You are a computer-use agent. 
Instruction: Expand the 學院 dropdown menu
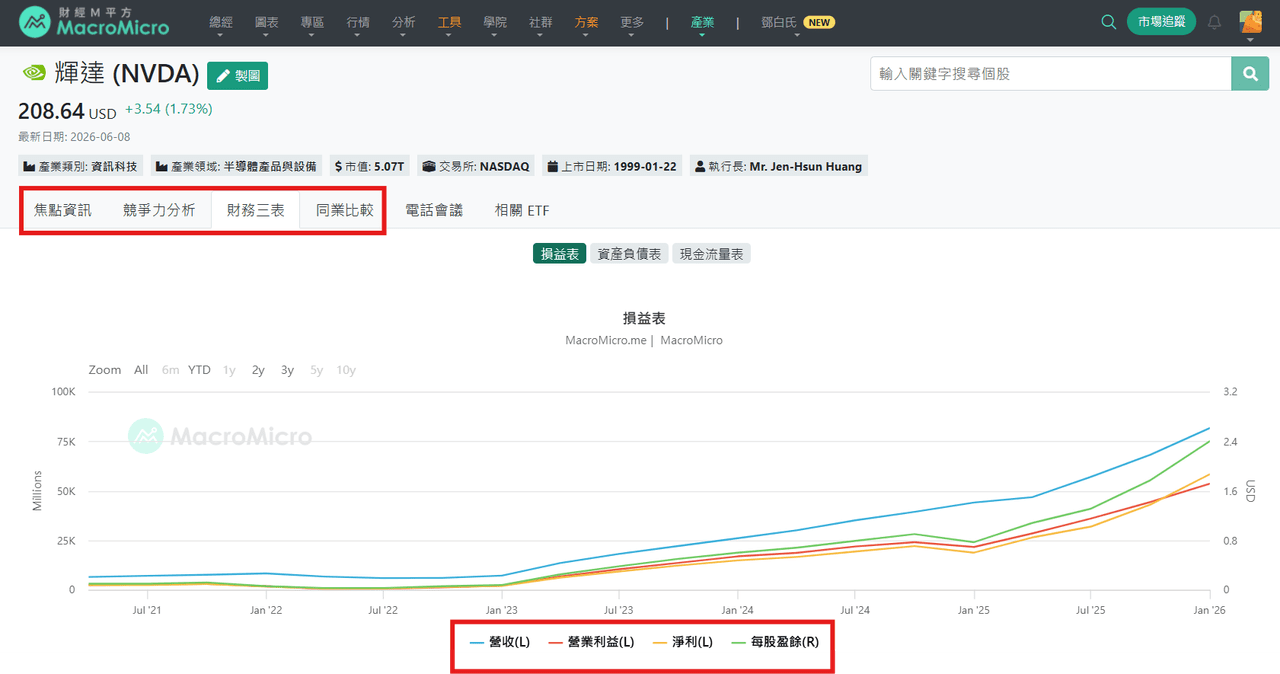[494, 22]
